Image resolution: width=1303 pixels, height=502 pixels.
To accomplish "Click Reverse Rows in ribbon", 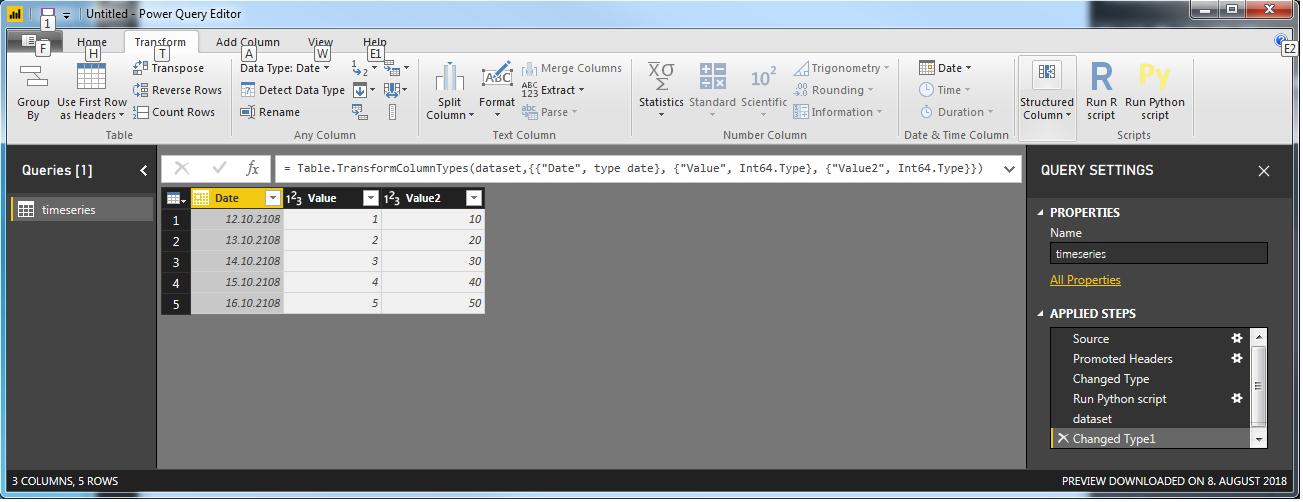I will pos(177,90).
